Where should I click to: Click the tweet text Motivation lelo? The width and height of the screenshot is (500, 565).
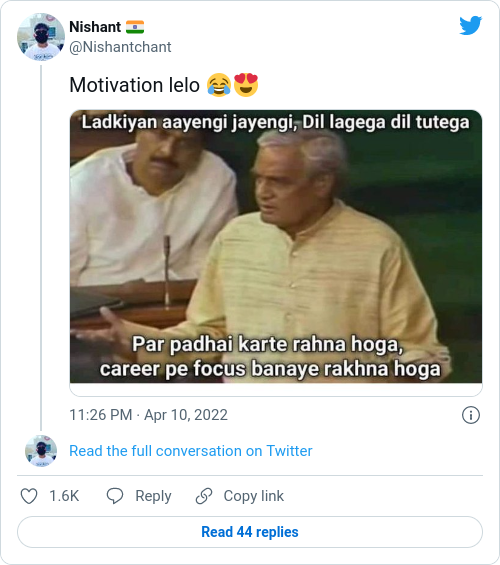click(x=134, y=85)
